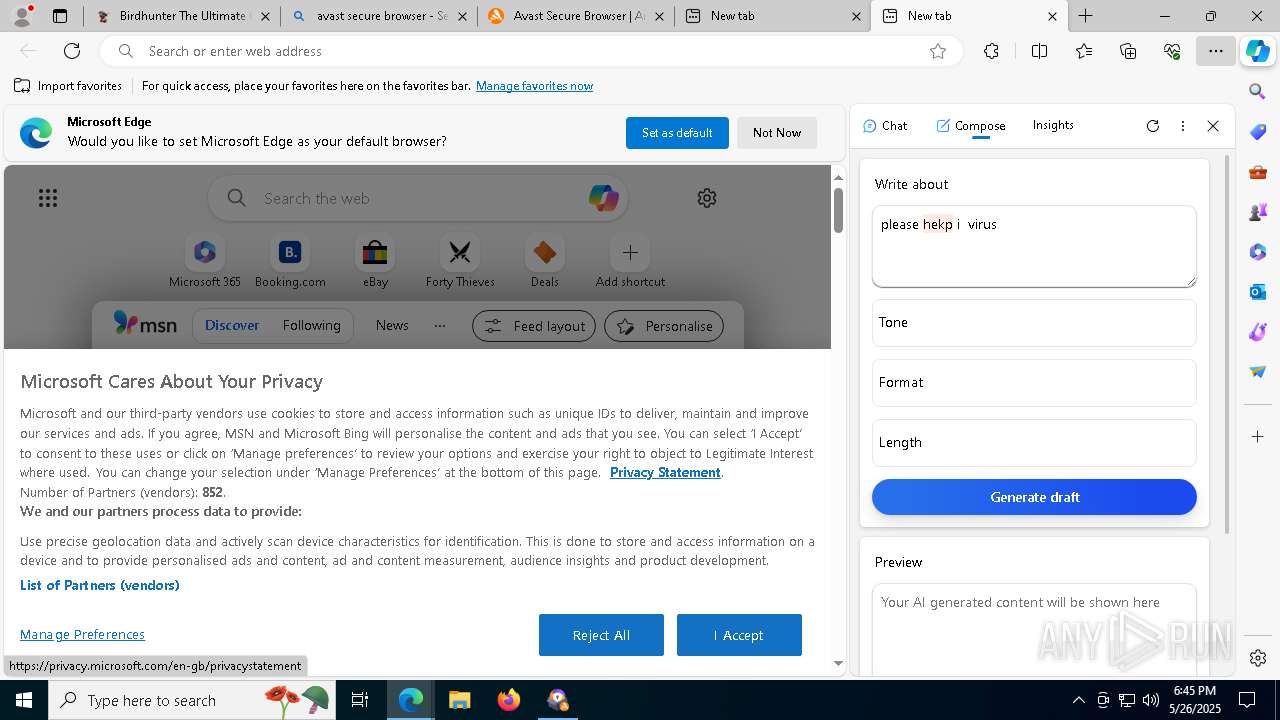Open Feed layout button
Viewport: 1280px width, 720px height.
[x=534, y=326]
